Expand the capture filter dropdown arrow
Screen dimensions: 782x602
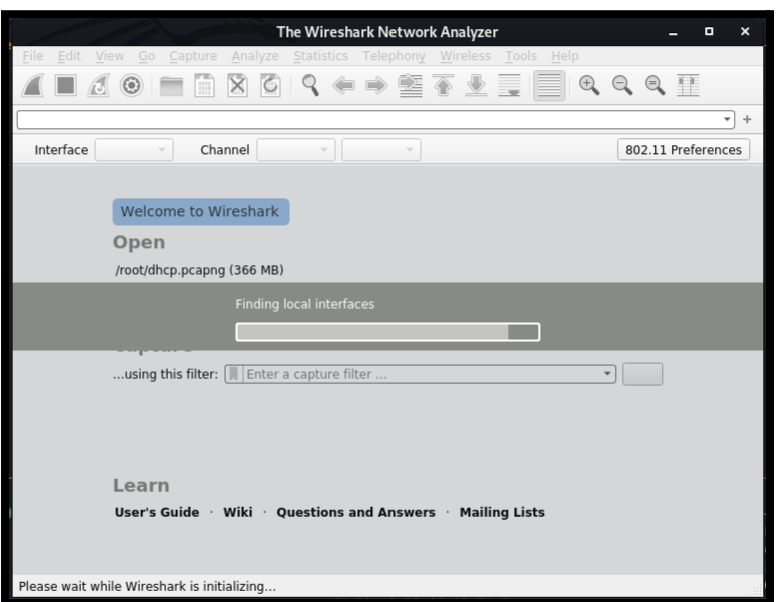point(607,374)
